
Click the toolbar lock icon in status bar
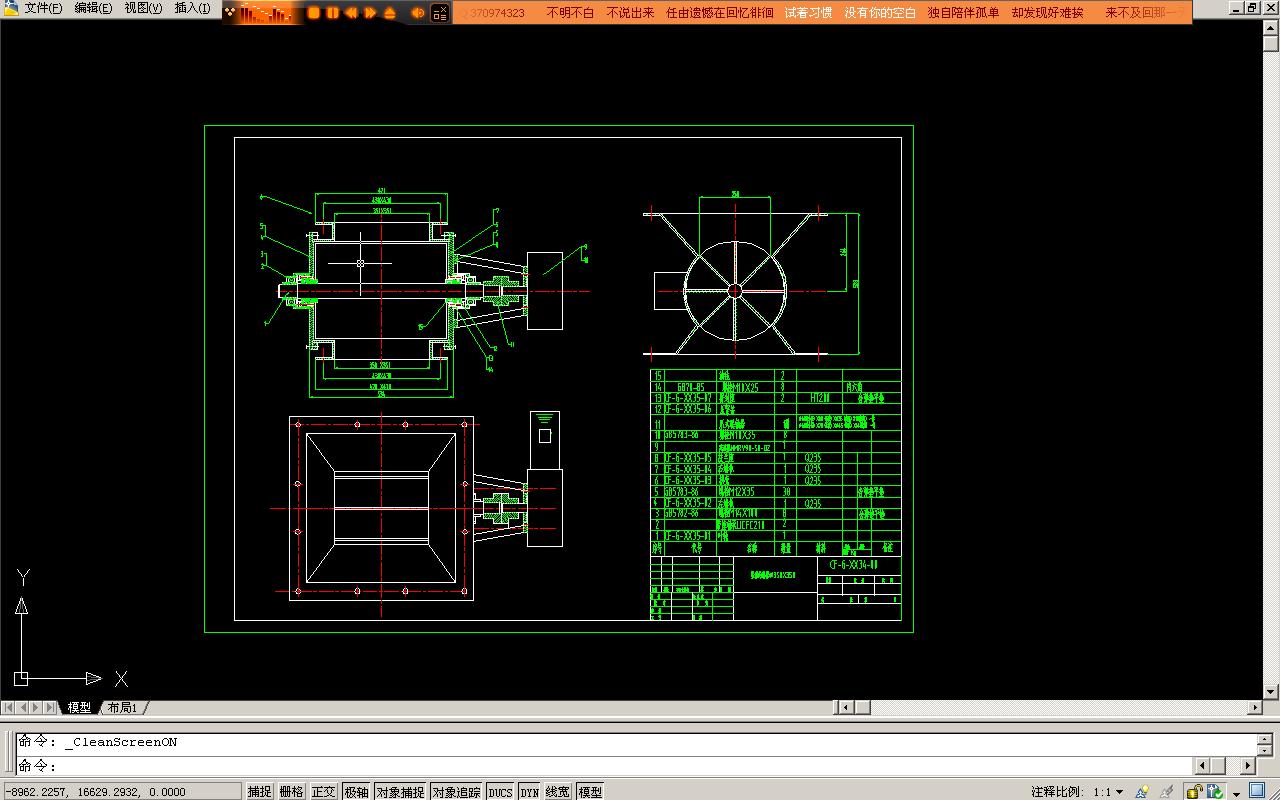(1194, 792)
